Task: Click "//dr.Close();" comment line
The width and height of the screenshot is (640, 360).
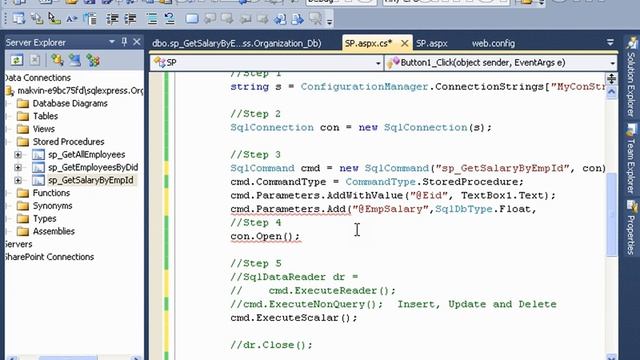Action: pos(271,345)
